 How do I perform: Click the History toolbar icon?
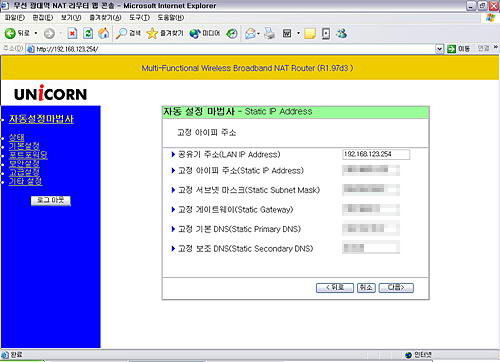(x=232, y=33)
